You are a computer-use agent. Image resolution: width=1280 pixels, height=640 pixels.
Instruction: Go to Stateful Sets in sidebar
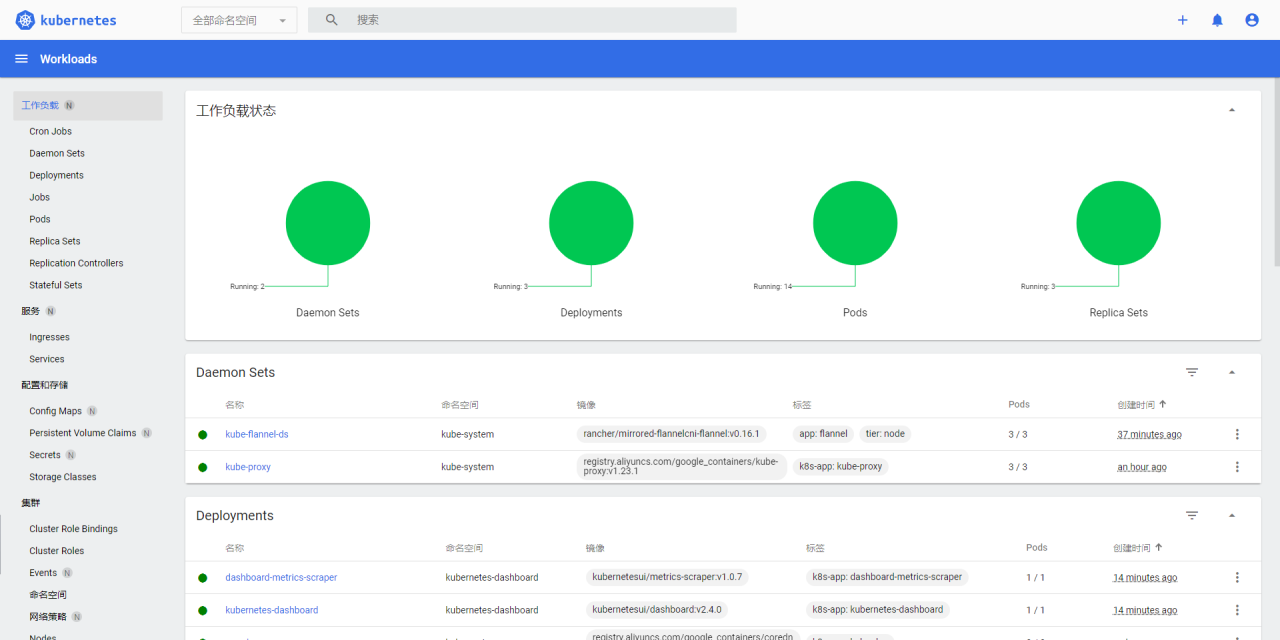click(56, 285)
